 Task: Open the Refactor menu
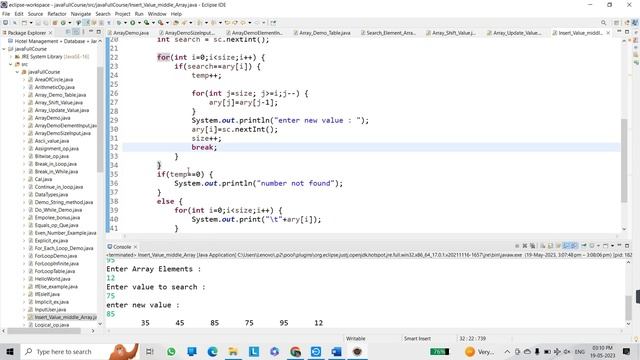57,14
